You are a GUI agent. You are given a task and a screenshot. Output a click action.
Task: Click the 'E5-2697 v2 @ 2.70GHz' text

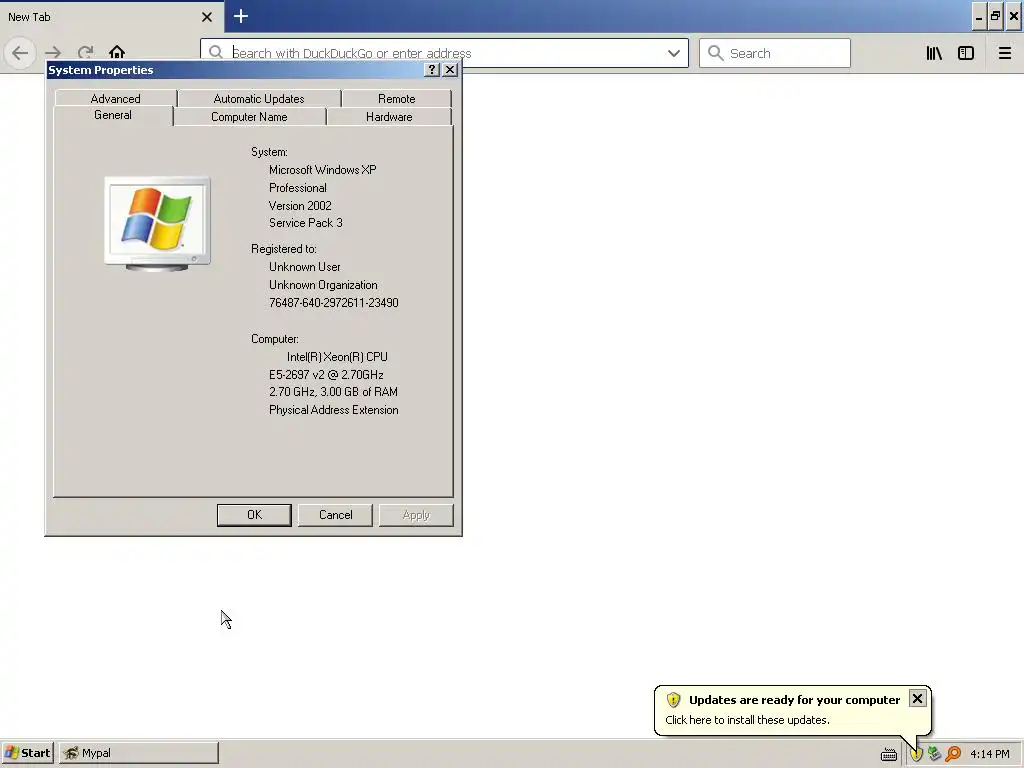(x=326, y=375)
